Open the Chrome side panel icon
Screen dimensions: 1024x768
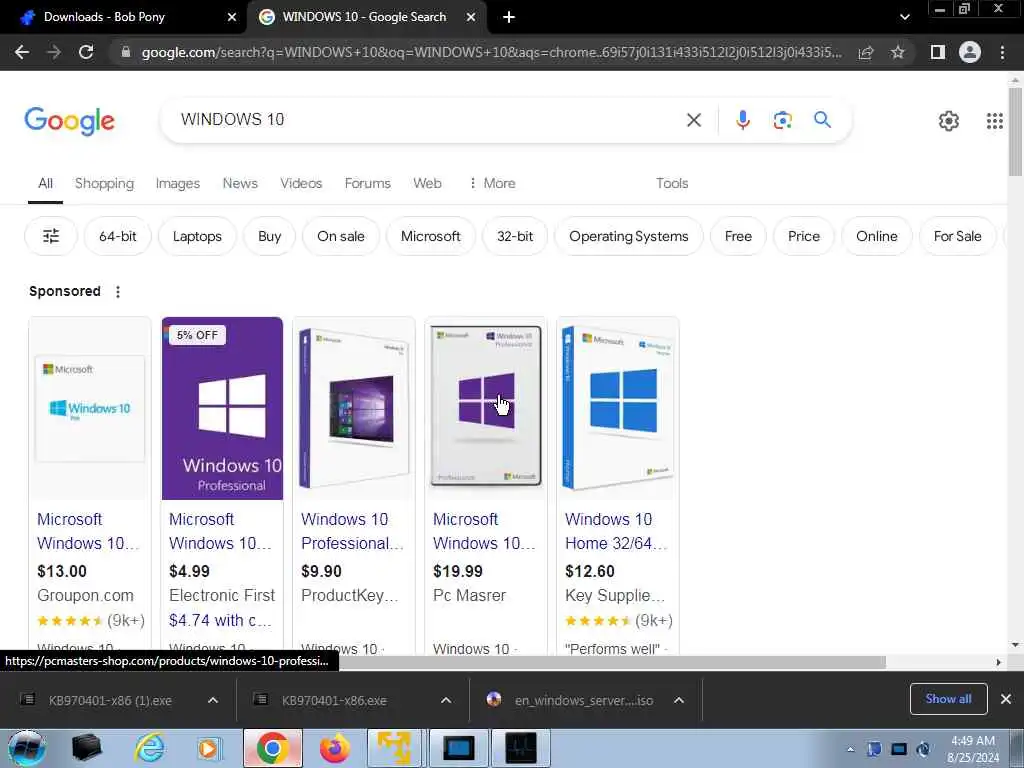point(938,52)
